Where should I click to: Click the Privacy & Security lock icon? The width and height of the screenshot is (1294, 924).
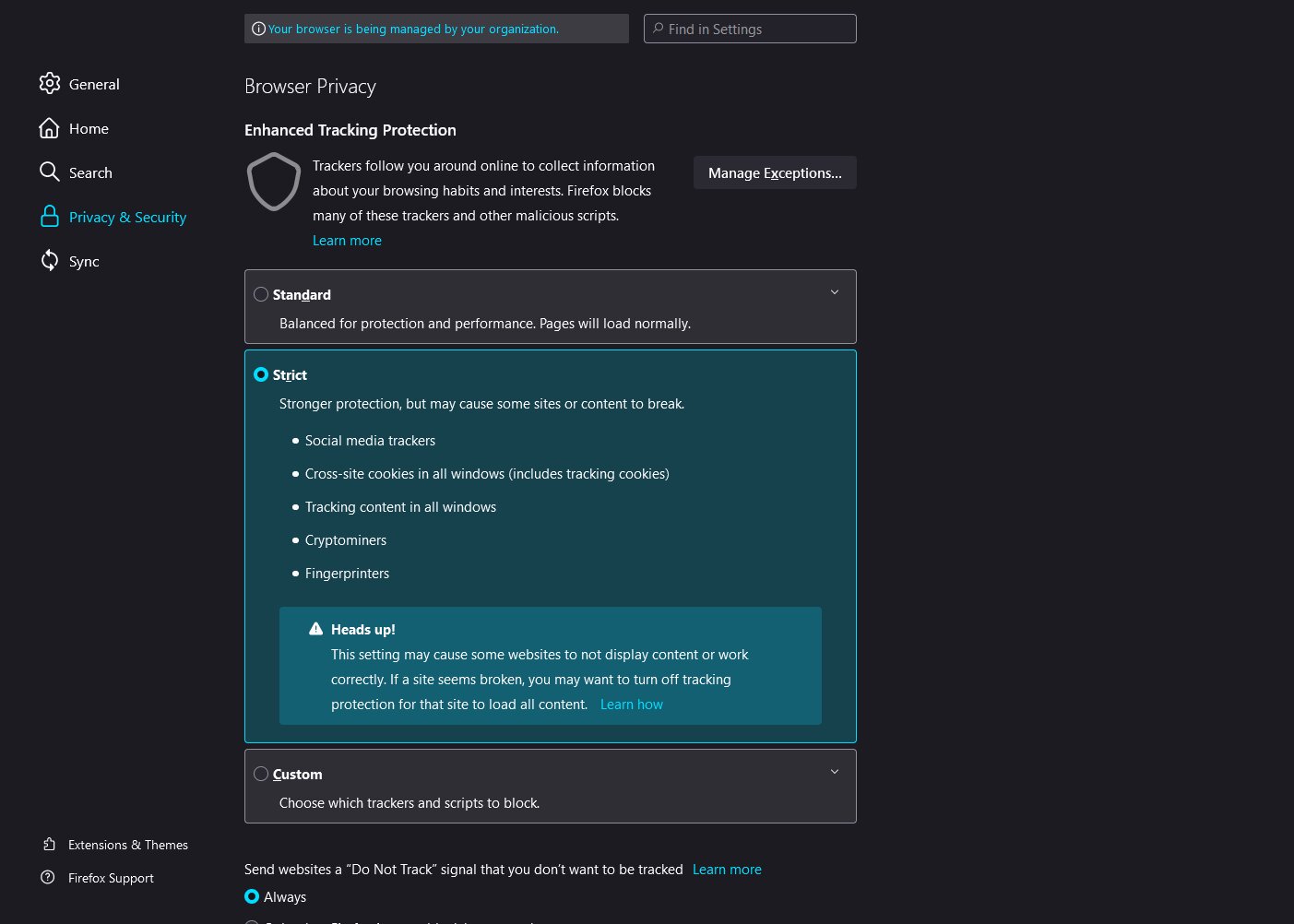coord(50,217)
